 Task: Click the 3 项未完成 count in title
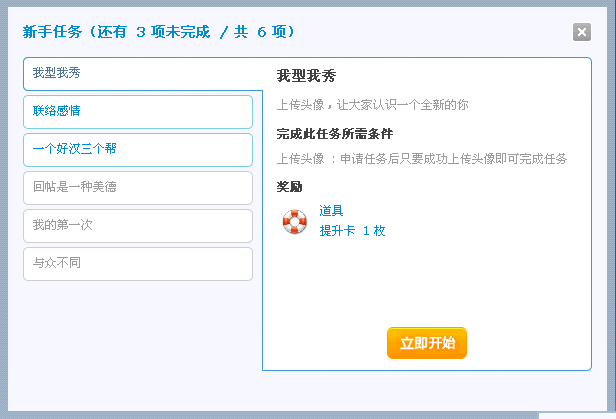coord(172,32)
